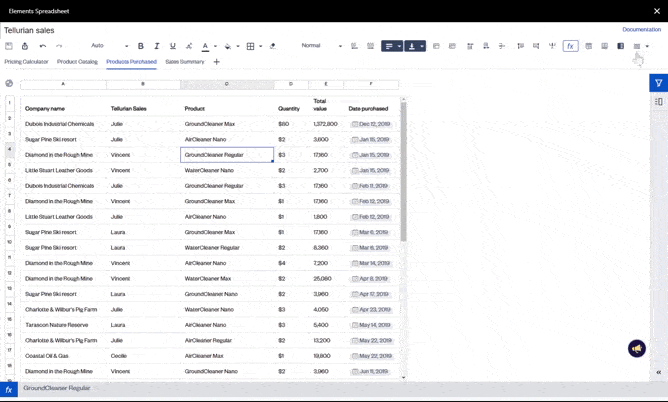Click the round announcement megaphone icon
The width and height of the screenshot is (668, 402).
(x=637, y=349)
